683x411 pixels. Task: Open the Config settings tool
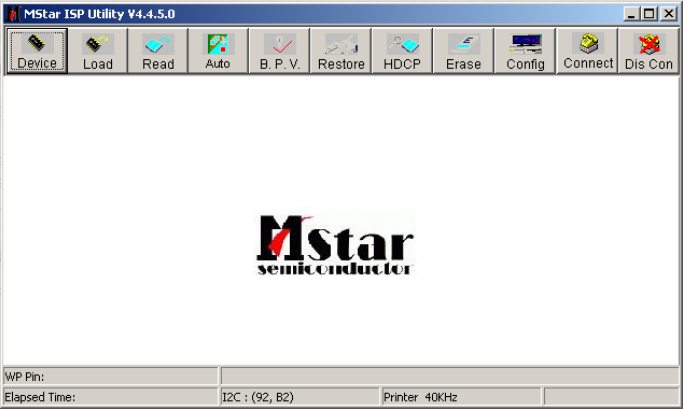525,51
